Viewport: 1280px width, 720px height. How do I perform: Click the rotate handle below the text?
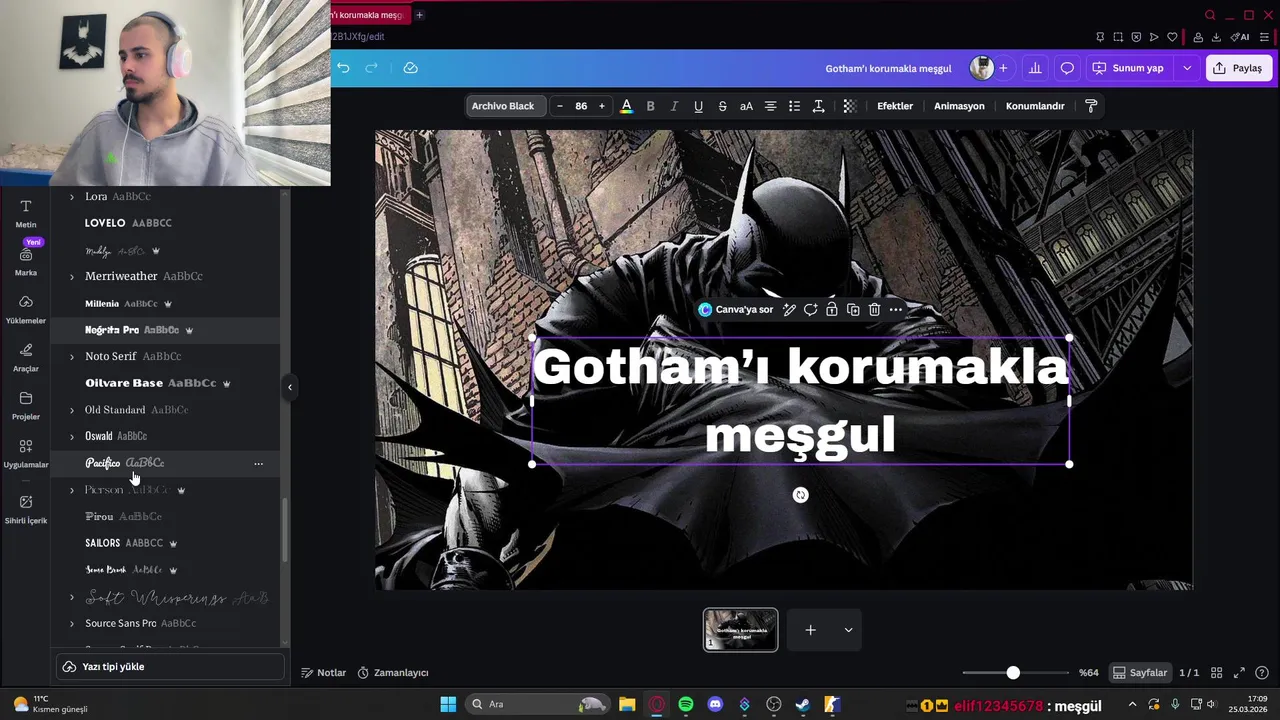pos(800,495)
